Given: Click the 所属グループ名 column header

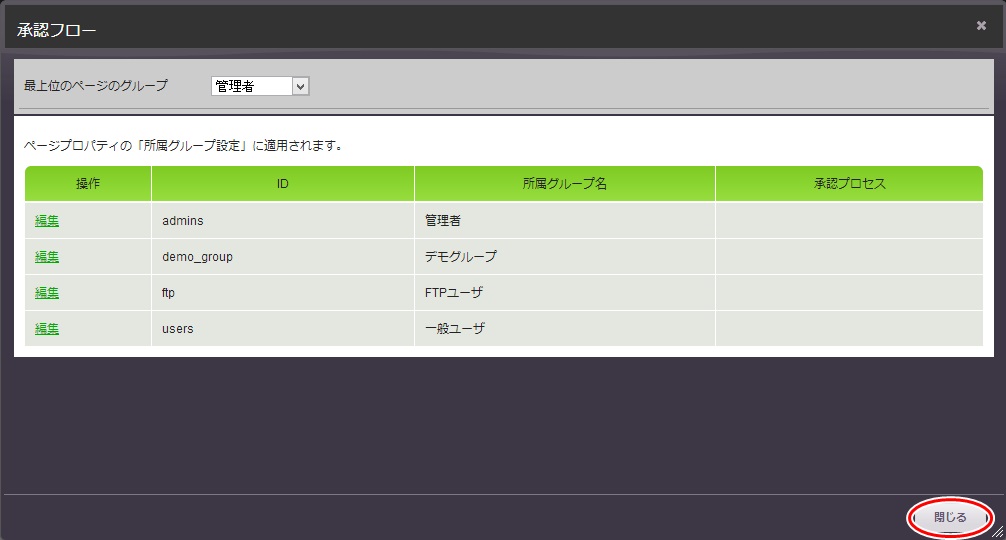Looking at the screenshot, I should (x=565, y=183).
